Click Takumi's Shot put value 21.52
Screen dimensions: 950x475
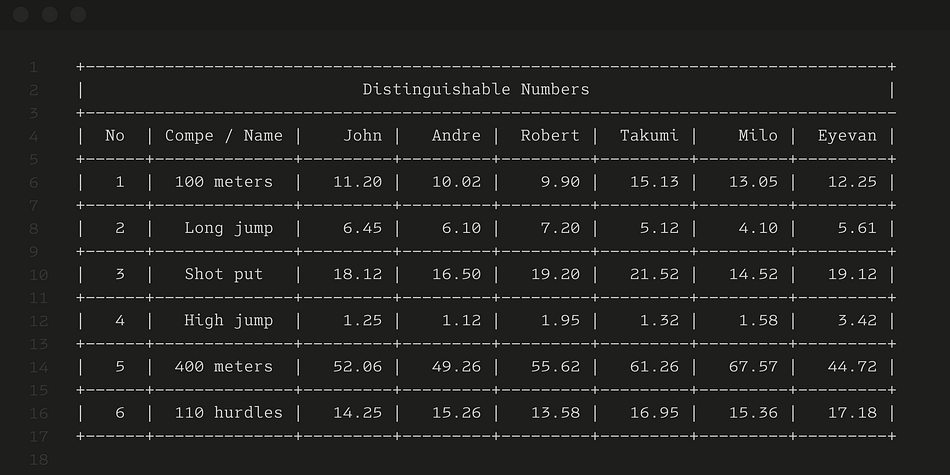[x=654, y=274]
